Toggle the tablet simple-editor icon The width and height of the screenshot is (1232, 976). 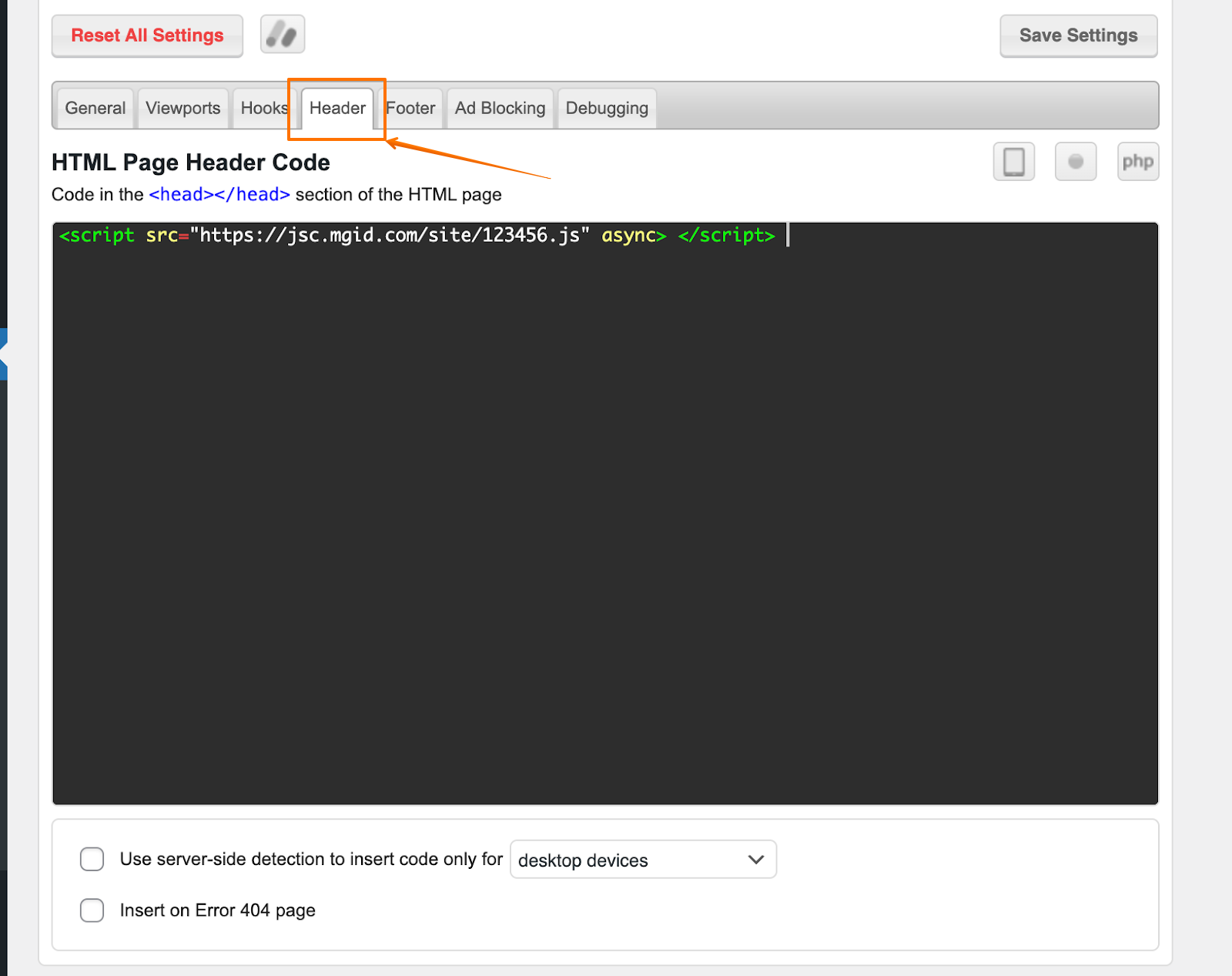coord(1013,162)
